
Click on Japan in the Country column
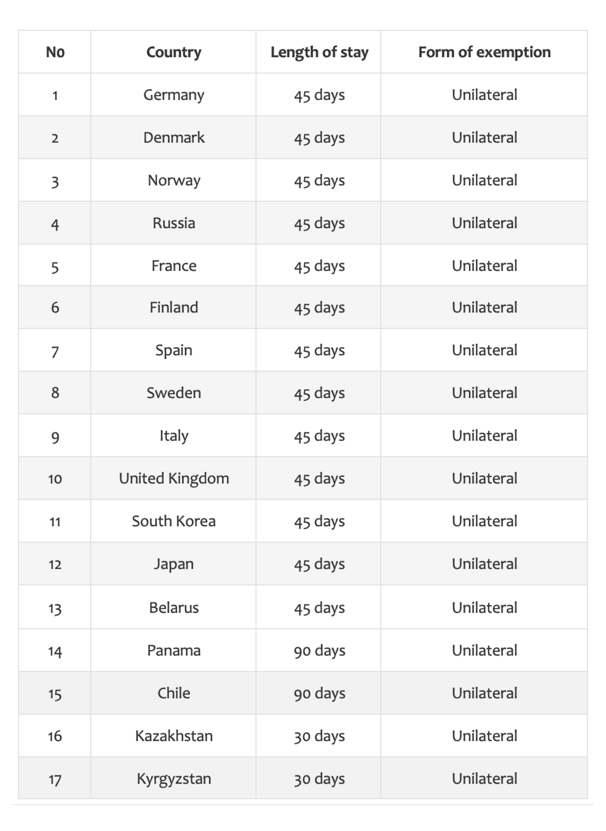click(x=173, y=564)
